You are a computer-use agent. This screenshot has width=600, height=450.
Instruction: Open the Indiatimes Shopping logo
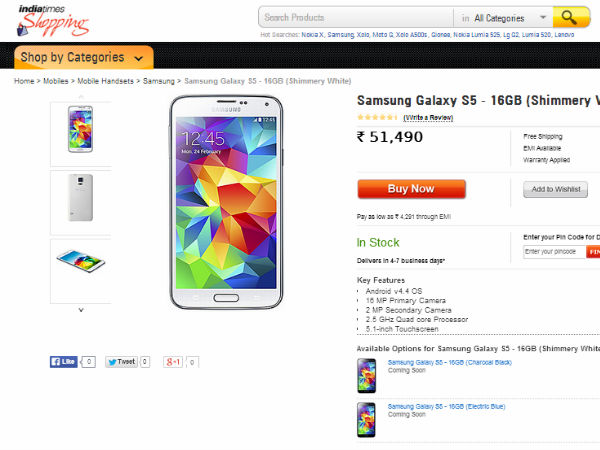pos(53,19)
